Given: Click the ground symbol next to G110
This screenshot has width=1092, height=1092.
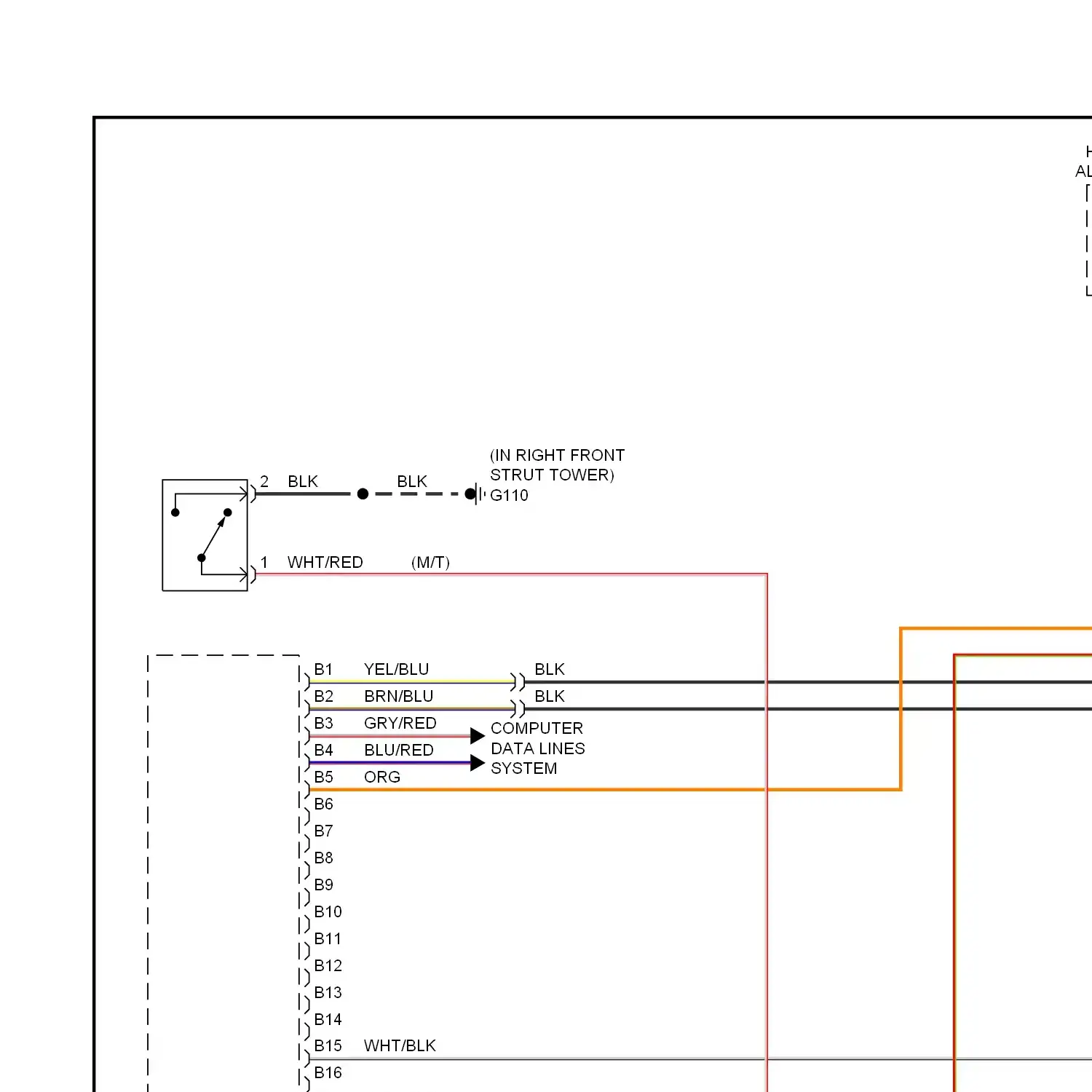Looking at the screenshot, I should pos(476,494).
